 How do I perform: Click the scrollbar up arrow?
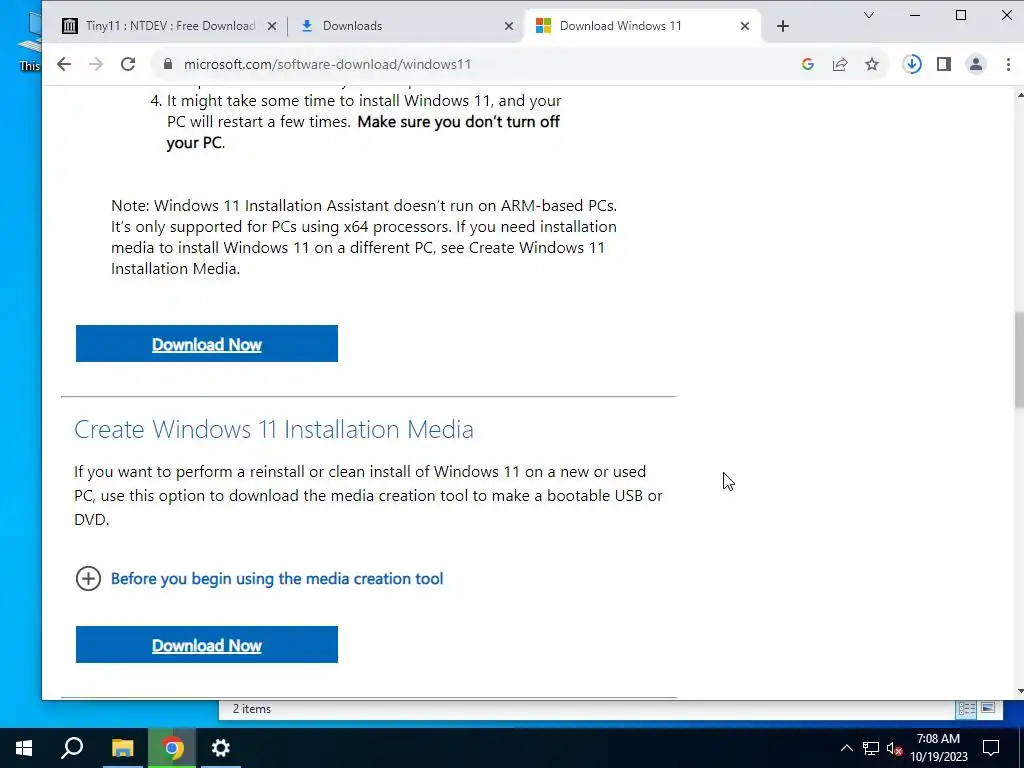(x=1019, y=96)
